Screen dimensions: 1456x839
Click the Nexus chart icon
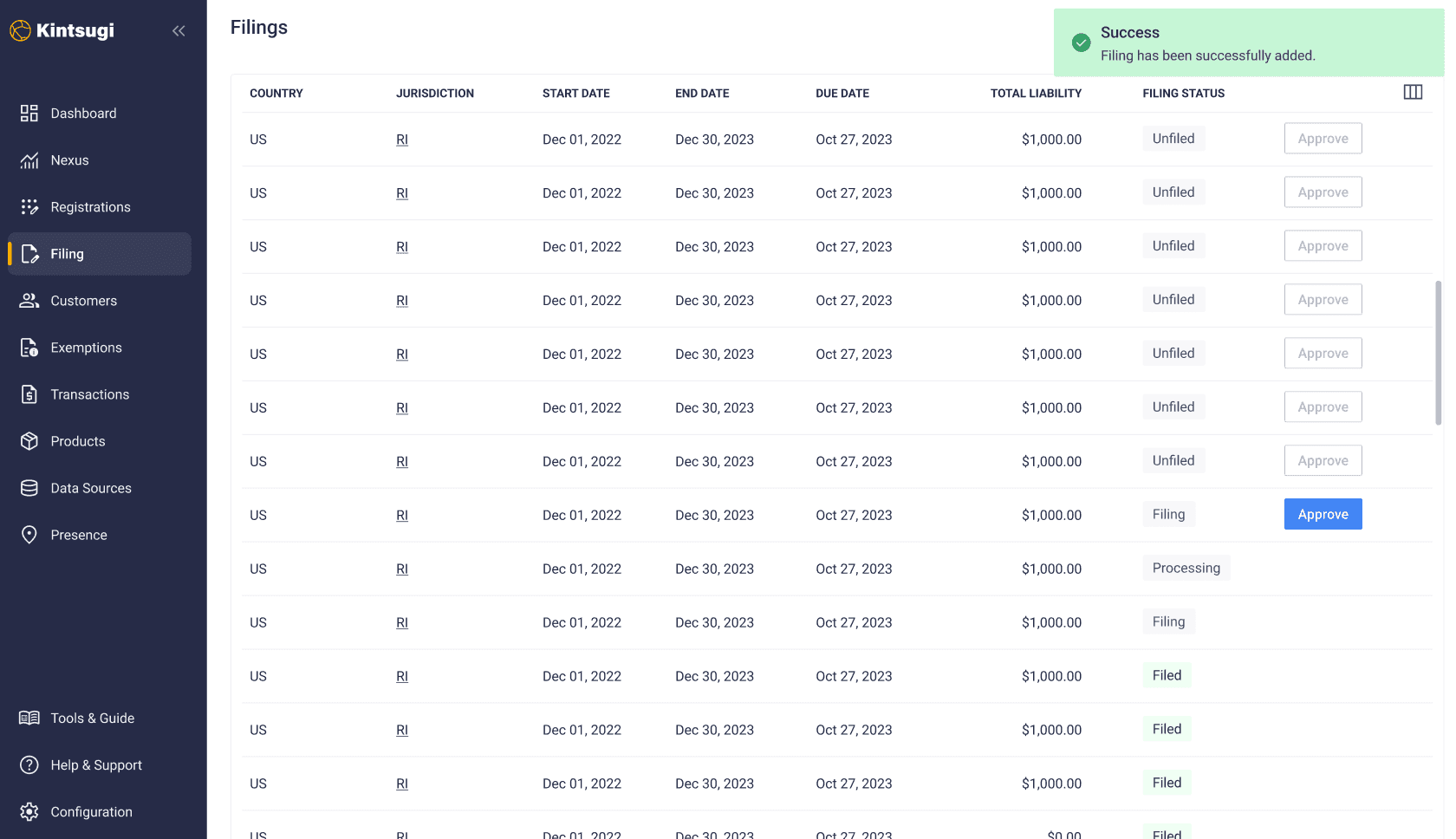(29, 160)
